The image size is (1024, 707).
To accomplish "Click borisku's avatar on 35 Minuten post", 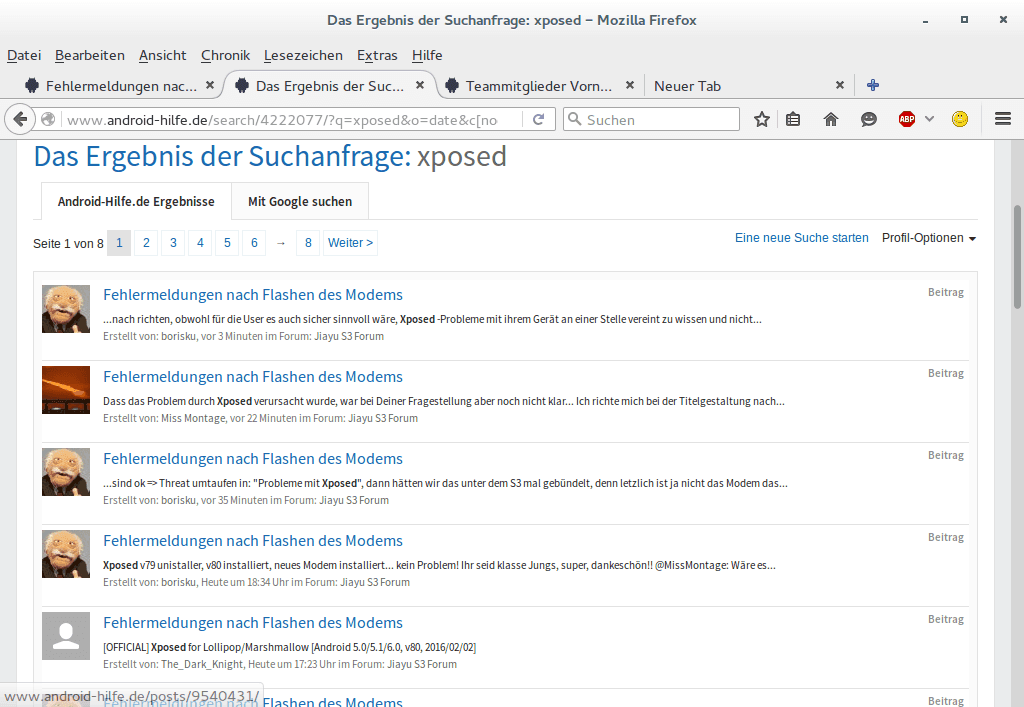I will coord(66,472).
